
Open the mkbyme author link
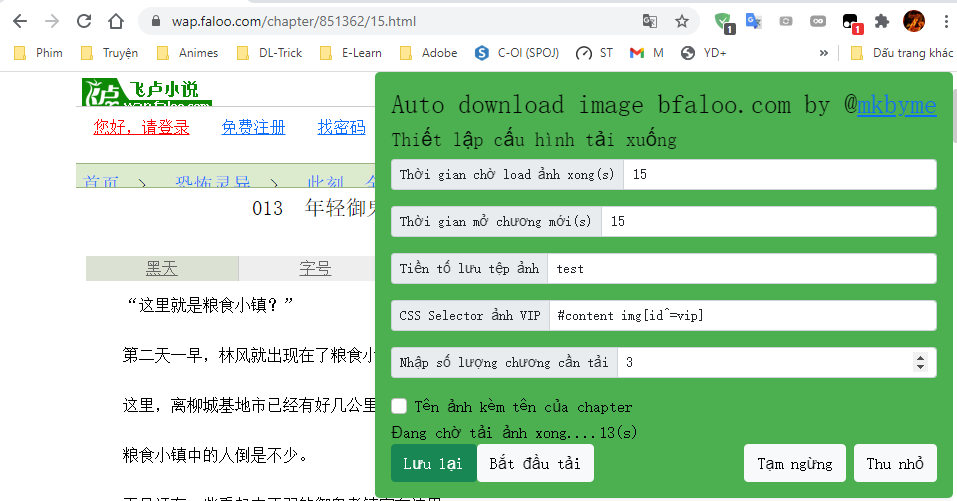click(x=896, y=105)
